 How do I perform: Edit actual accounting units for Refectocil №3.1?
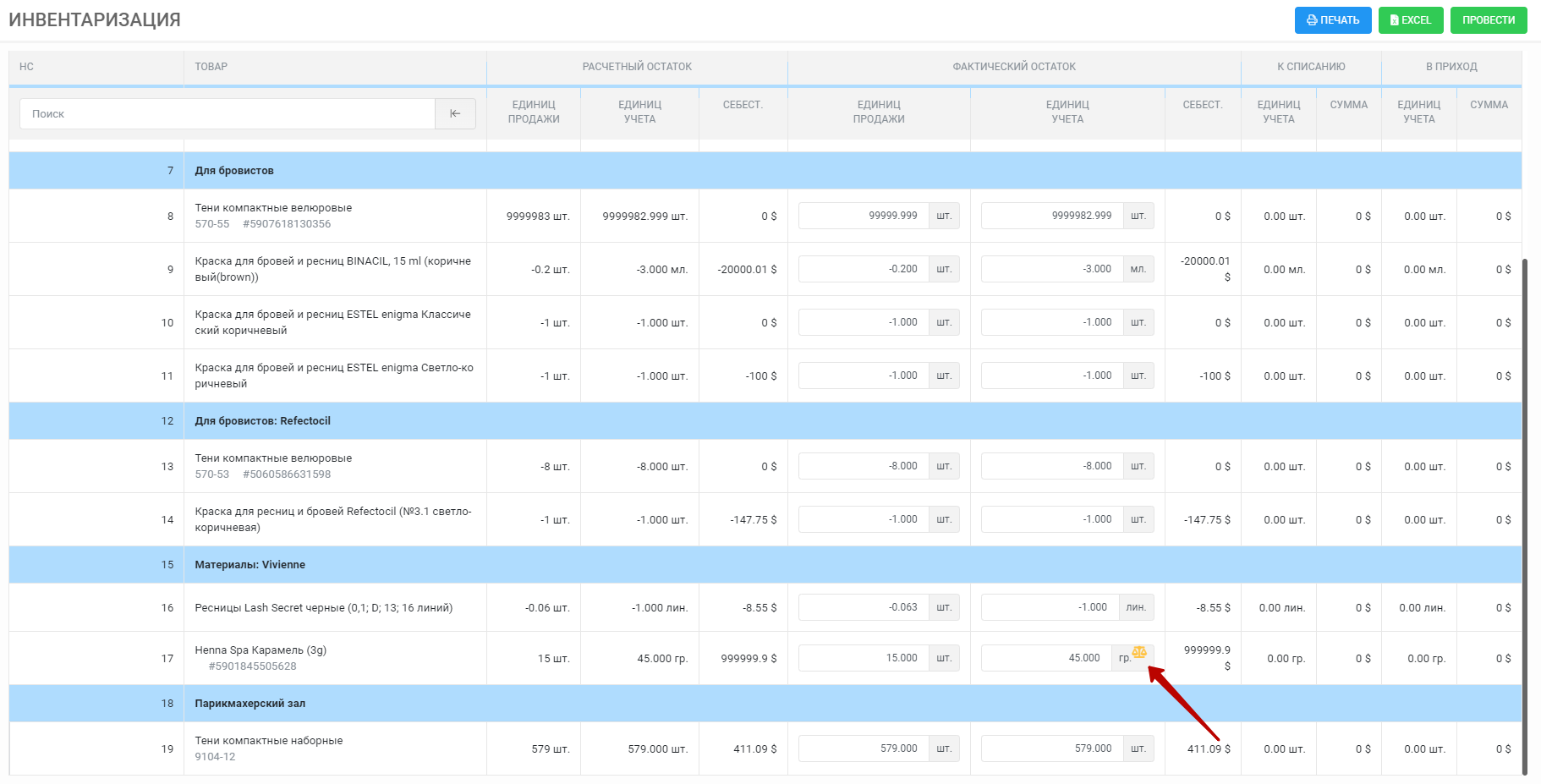[1052, 519]
